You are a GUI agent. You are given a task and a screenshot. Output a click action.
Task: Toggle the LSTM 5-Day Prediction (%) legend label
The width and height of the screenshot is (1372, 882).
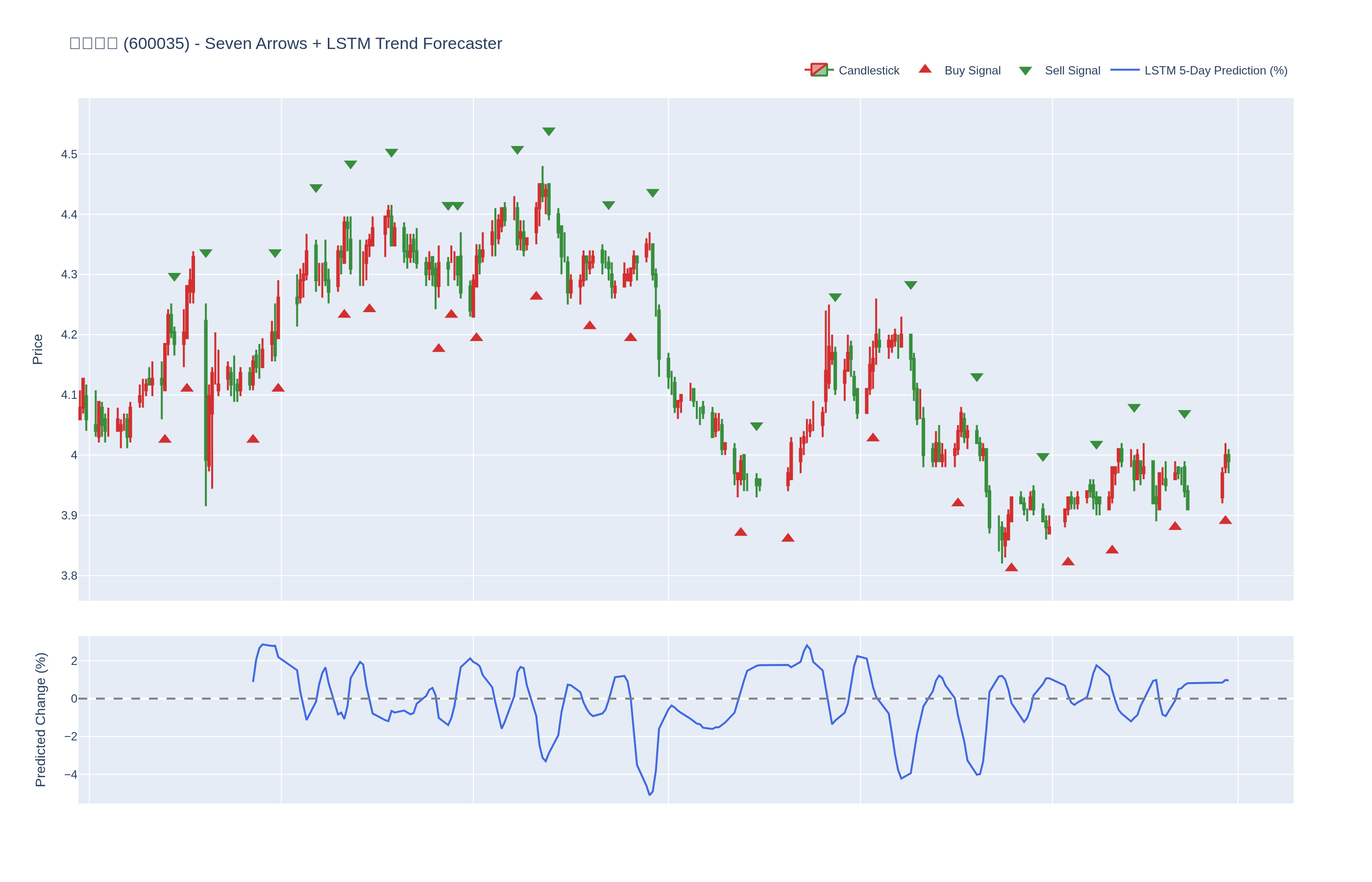click(1215, 71)
